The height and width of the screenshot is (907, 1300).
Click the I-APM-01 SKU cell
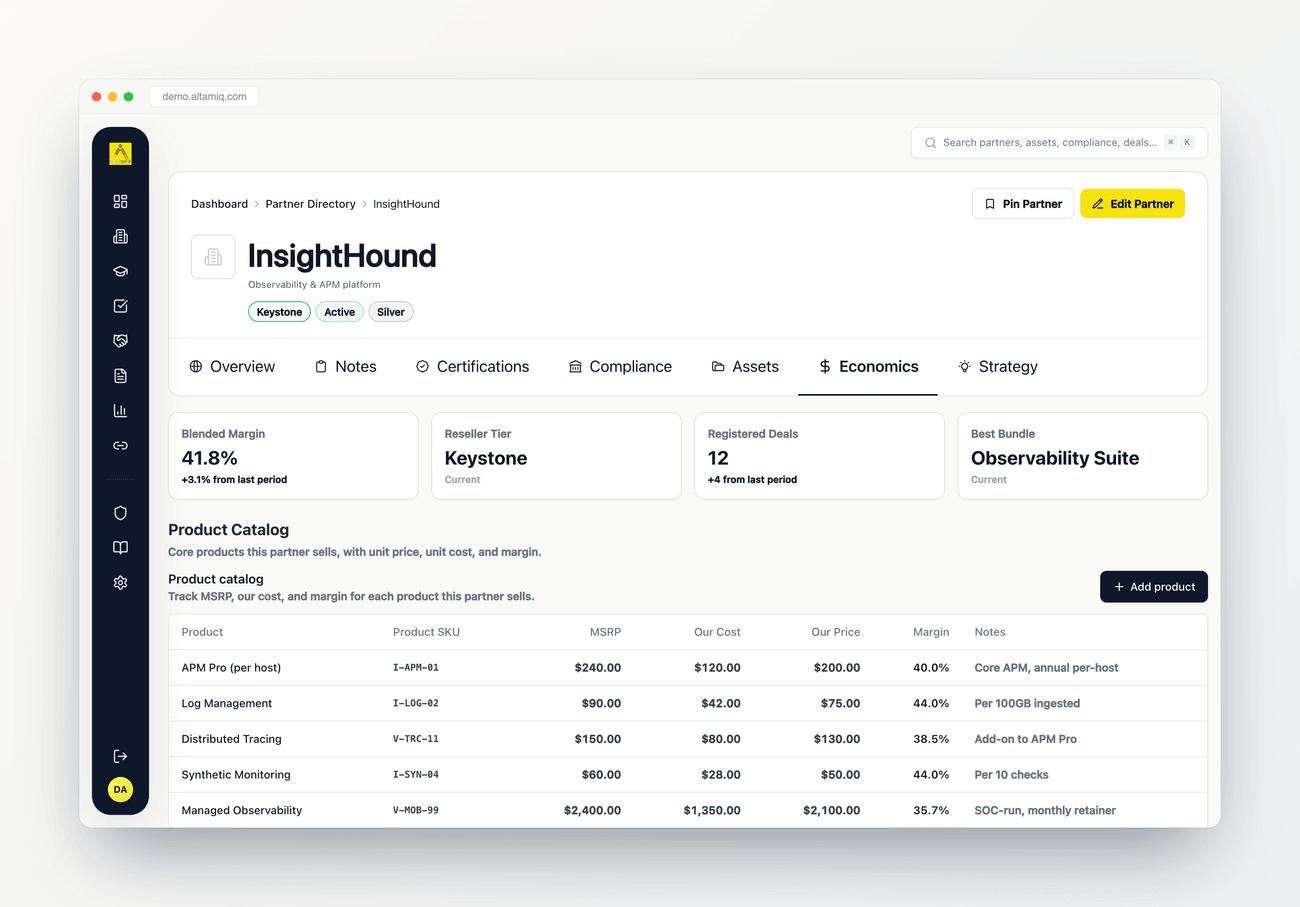coord(416,668)
